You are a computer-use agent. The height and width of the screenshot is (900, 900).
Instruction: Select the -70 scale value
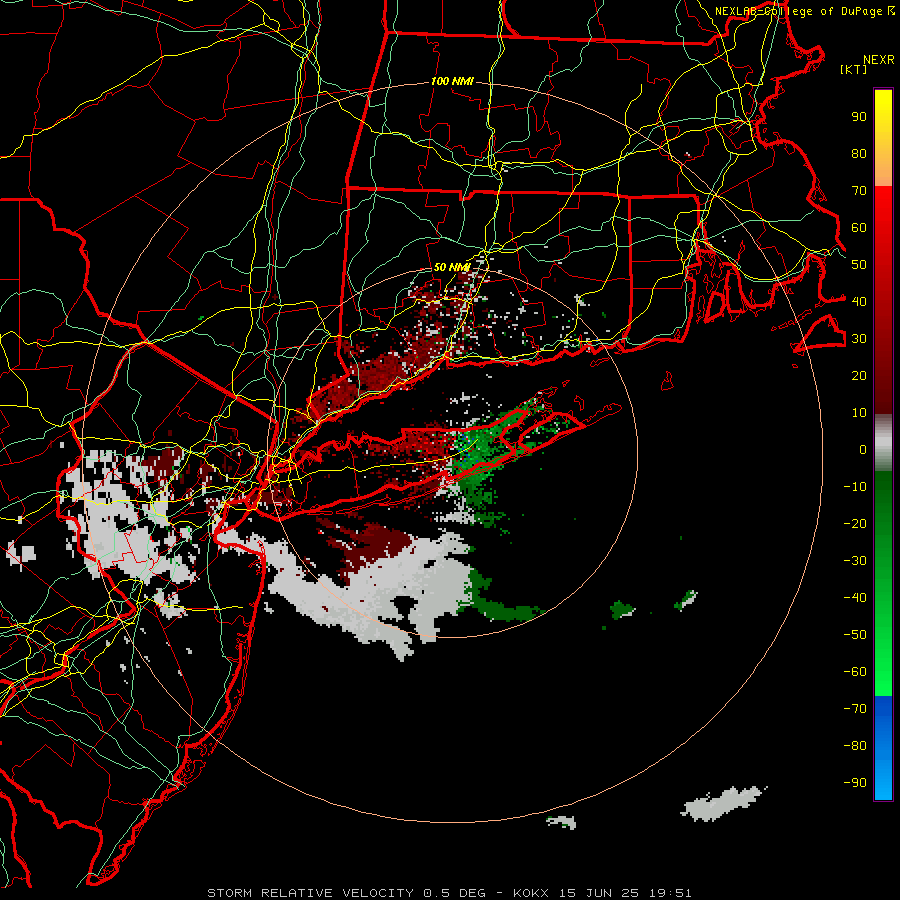[855, 709]
